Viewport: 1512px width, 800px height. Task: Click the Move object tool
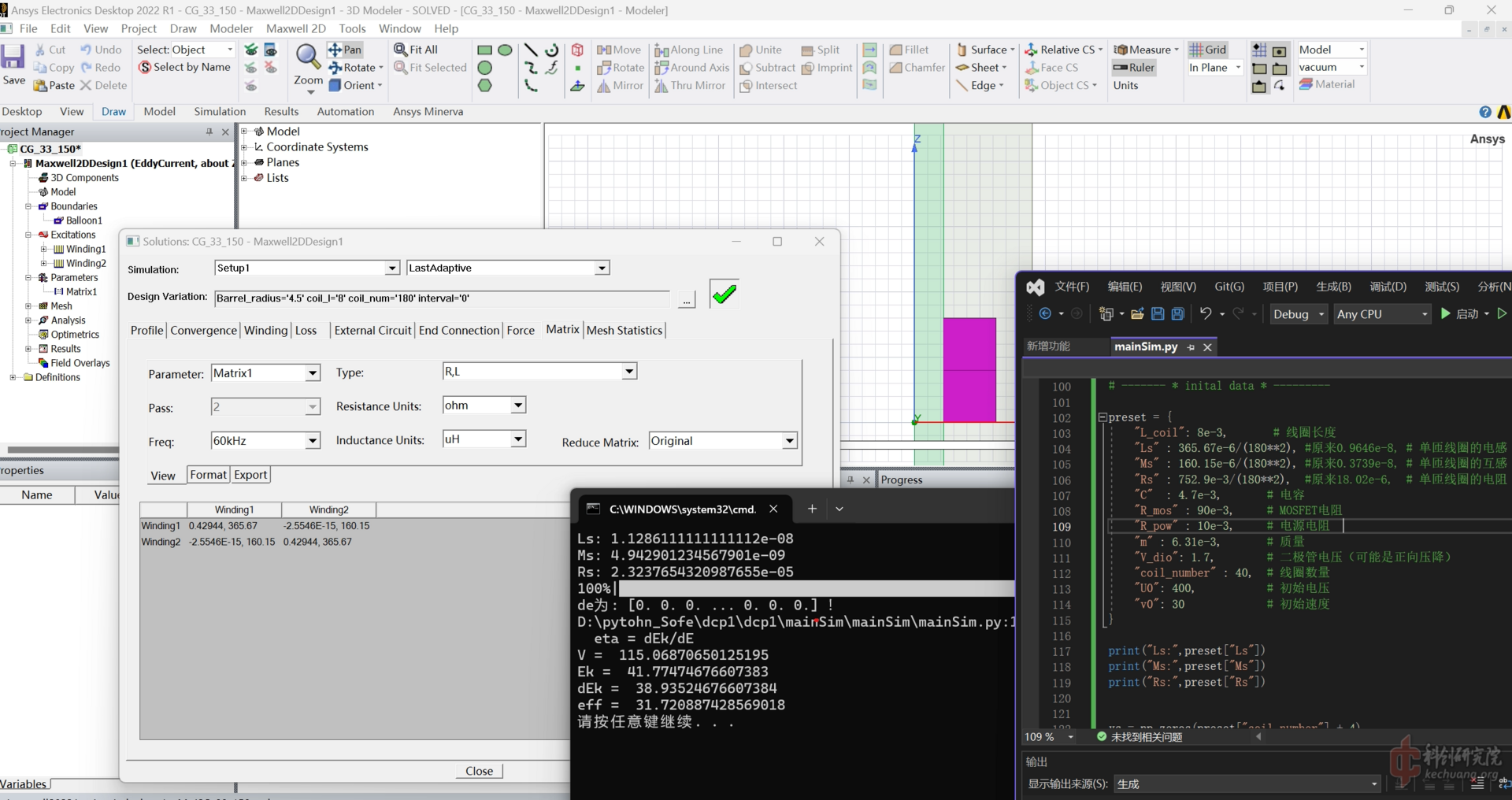[619, 50]
